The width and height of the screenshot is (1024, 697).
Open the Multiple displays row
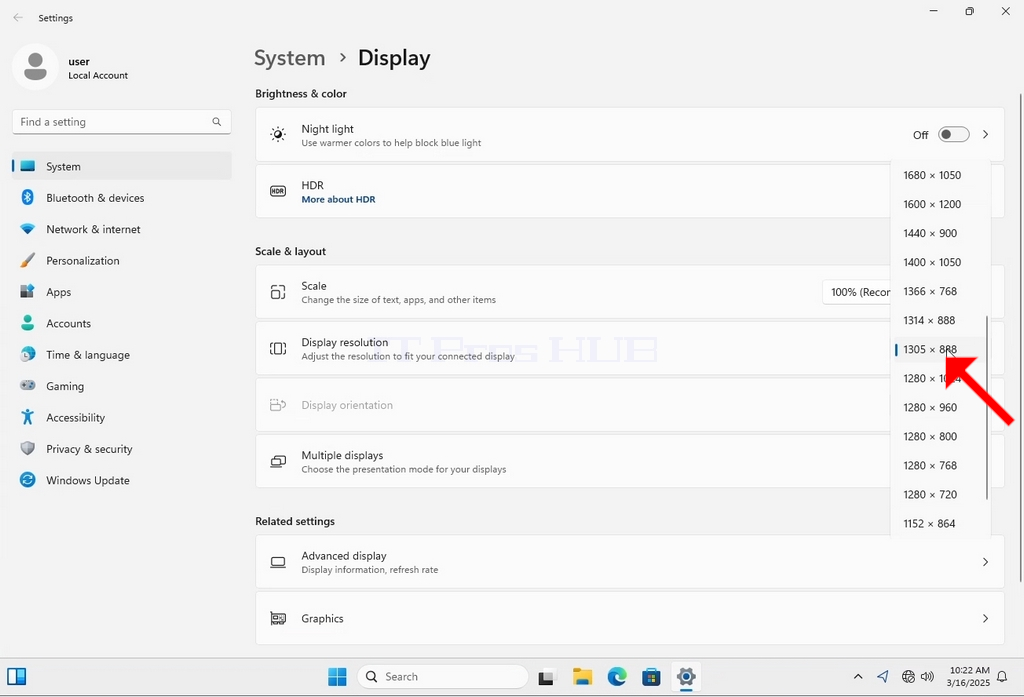click(573, 461)
